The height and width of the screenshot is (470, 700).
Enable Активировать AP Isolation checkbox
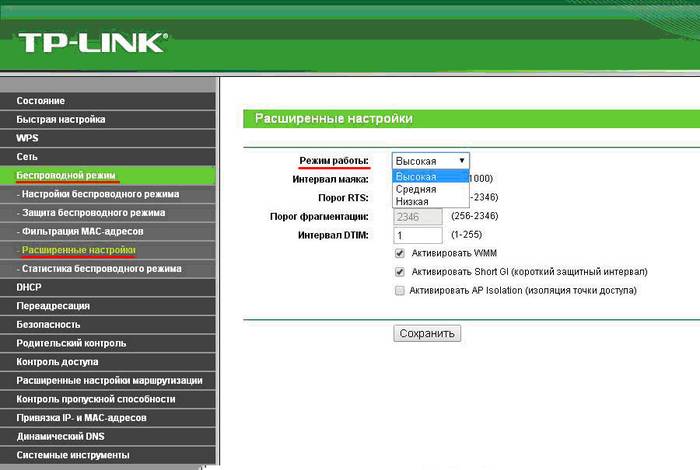400,290
